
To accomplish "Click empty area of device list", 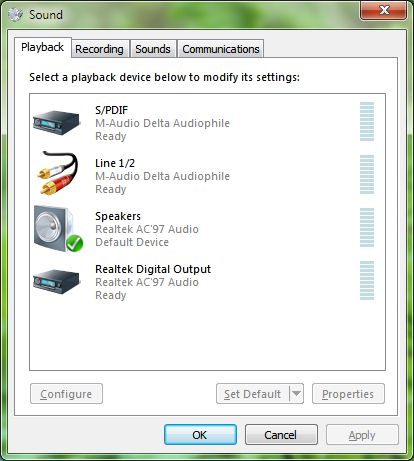I will click(x=207, y=335).
